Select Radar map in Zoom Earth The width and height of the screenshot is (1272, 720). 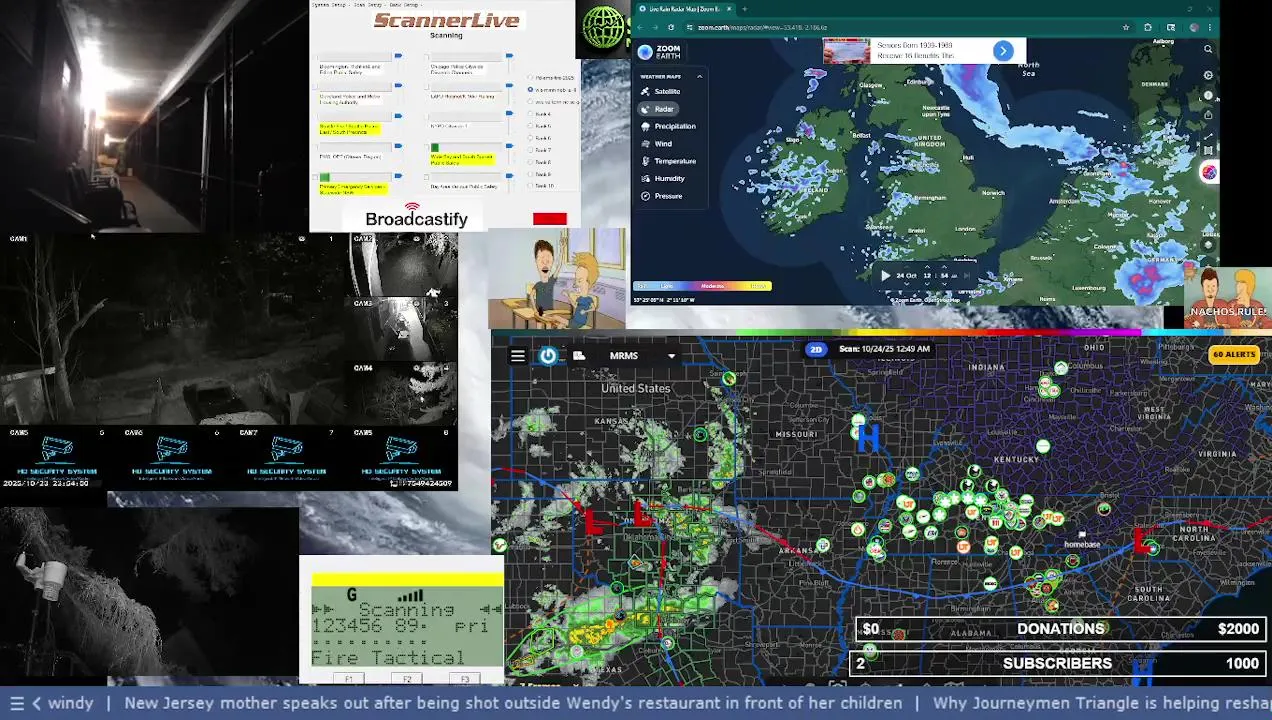point(658,108)
